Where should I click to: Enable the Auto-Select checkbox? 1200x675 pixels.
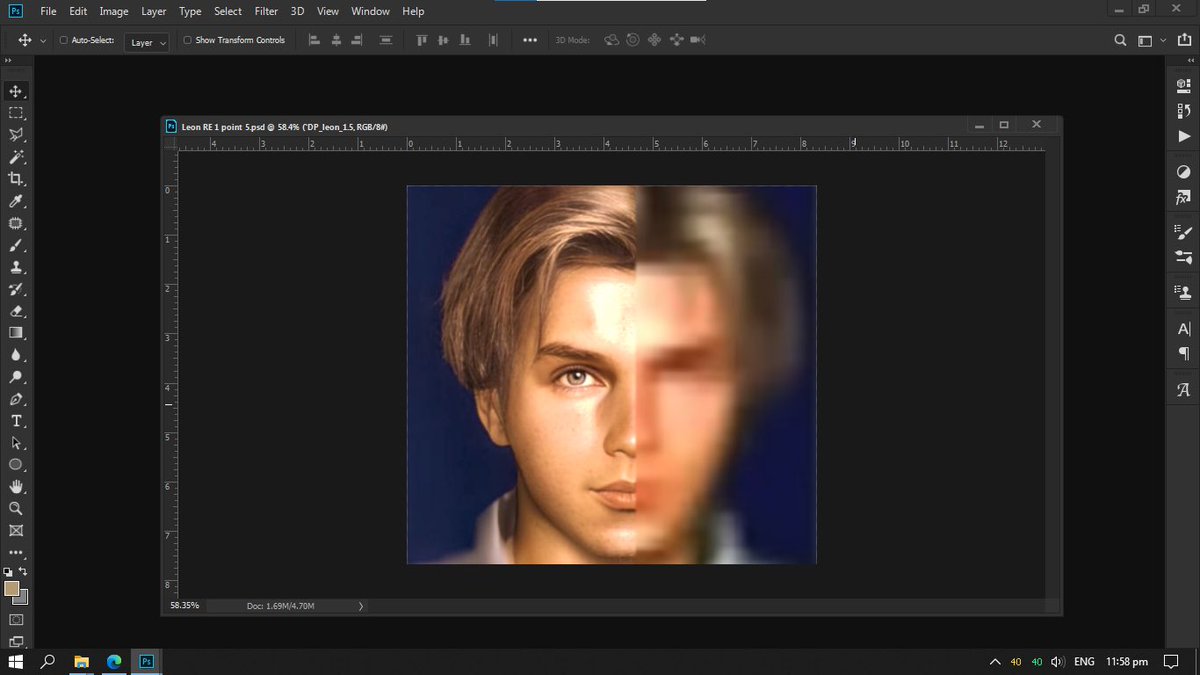point(64,41)
